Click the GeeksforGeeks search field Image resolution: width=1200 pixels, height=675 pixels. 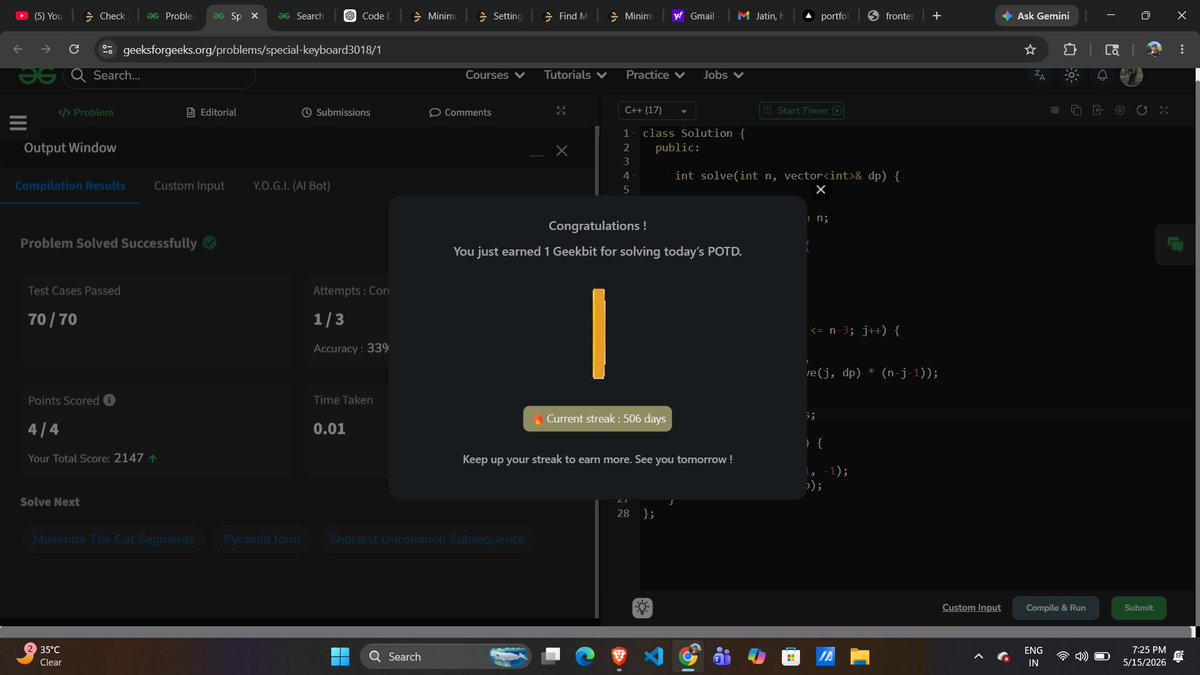point(160,75)
